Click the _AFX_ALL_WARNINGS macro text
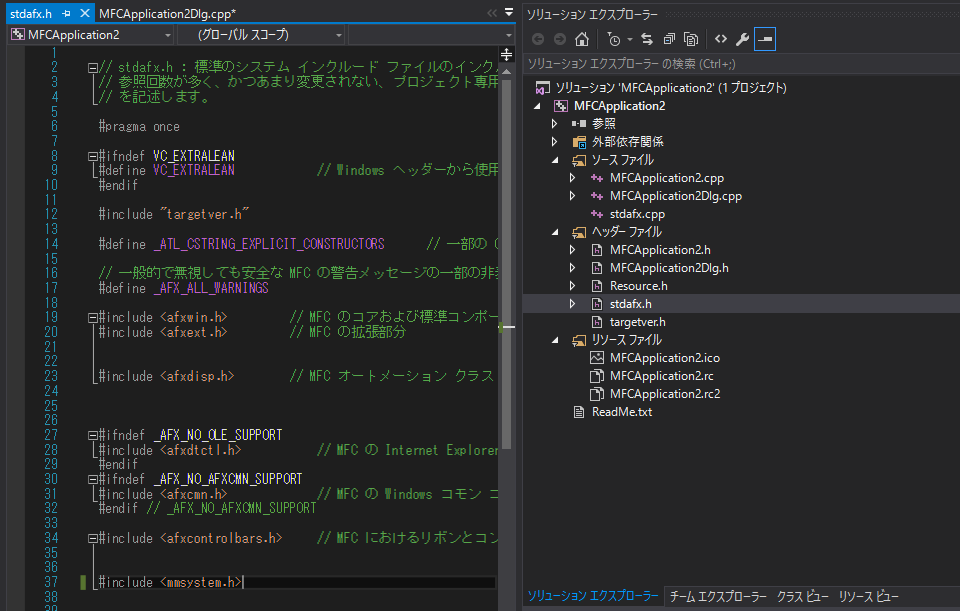The width and height of the screenshot is (960, 611). tap(211, 288)
